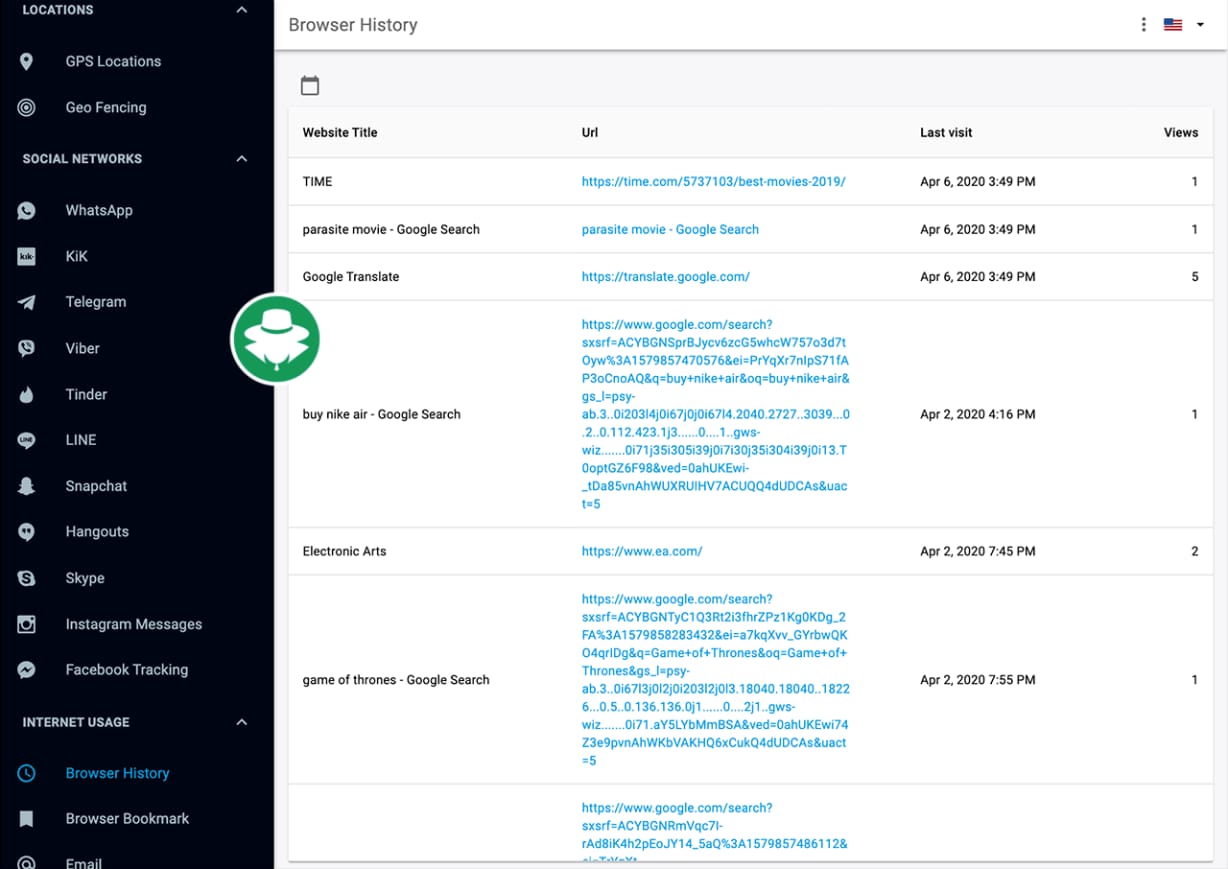Viewport: 1228px width, 869px height.
Task: Select the KiK icon in the sidebar
Action: pos(27,256)
